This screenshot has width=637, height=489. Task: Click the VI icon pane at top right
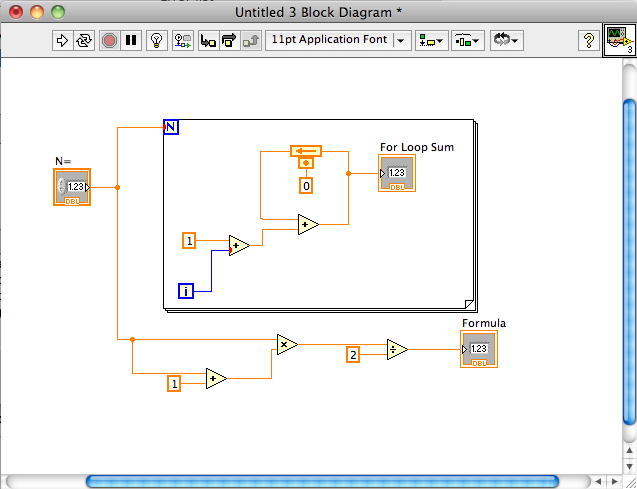[x=619, y=41]
